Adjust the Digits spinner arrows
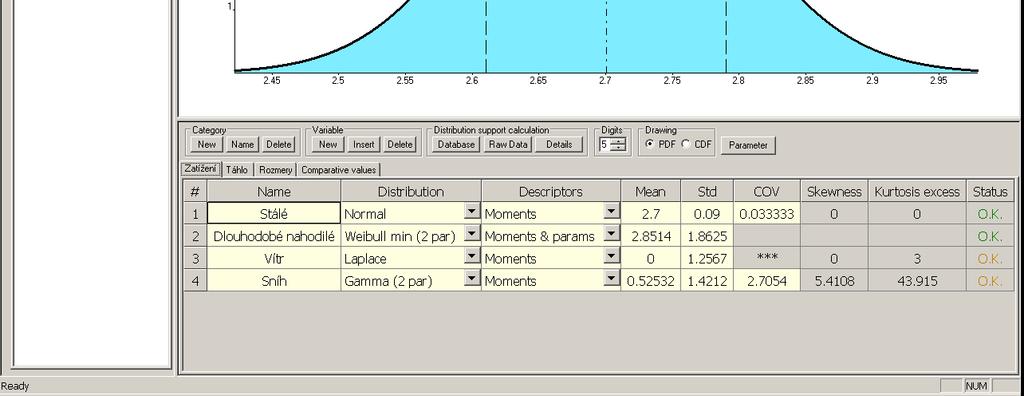Image resolution: width=1024 pixels, height=396 pixels. click(618, 144)
